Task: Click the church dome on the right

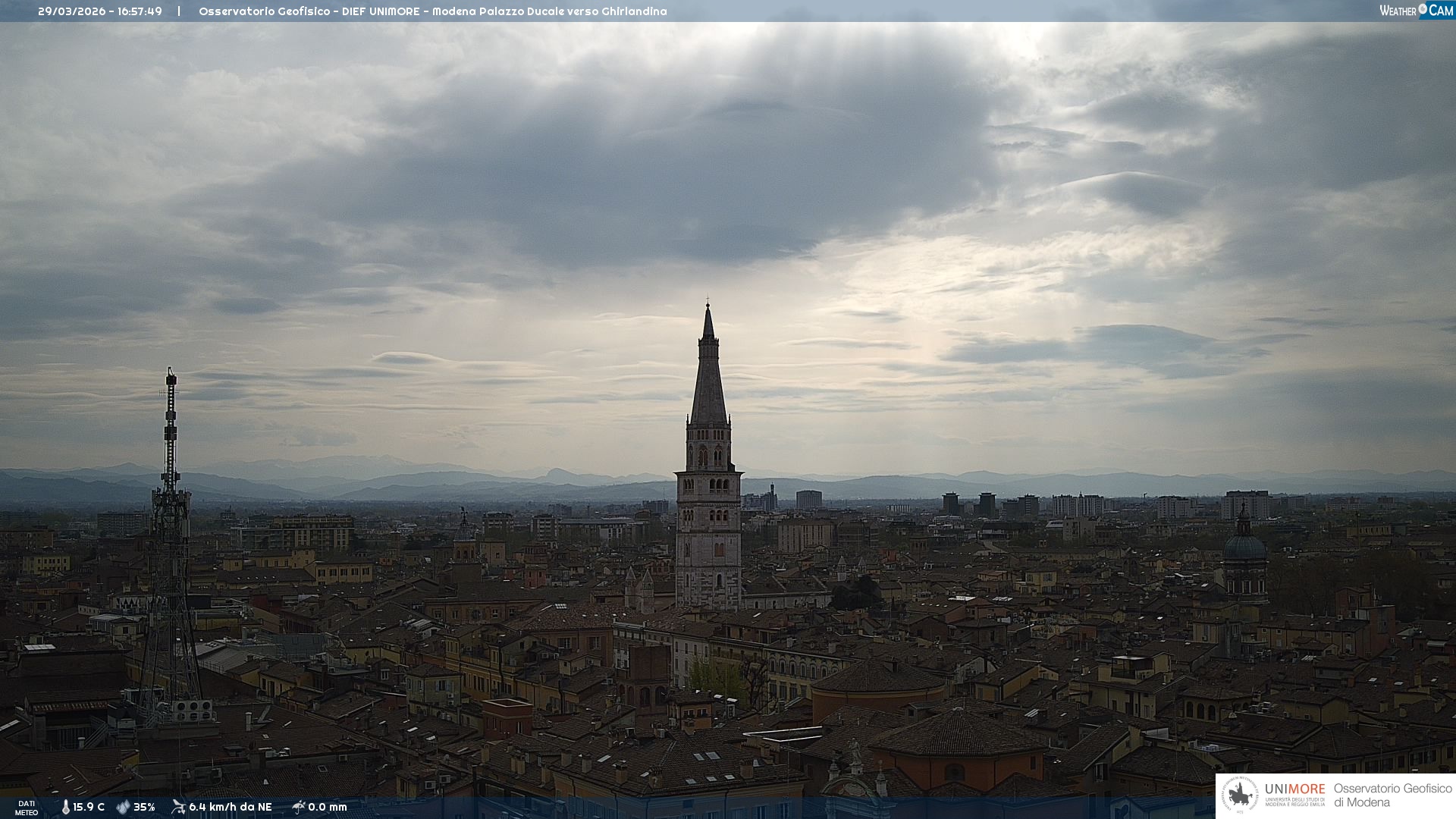Action: point(1244,546)
